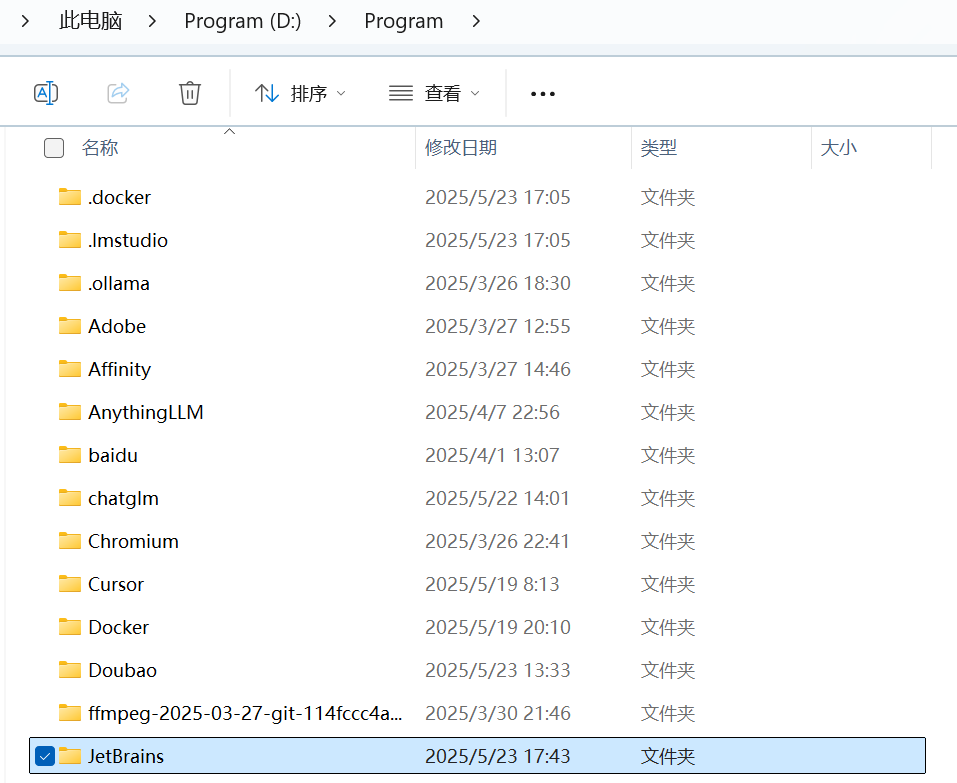Click date 2025/5/23 17:43 of JetBrains
Image resolution: width=957 pixels, height=783 pixels.
click(497, 756)
